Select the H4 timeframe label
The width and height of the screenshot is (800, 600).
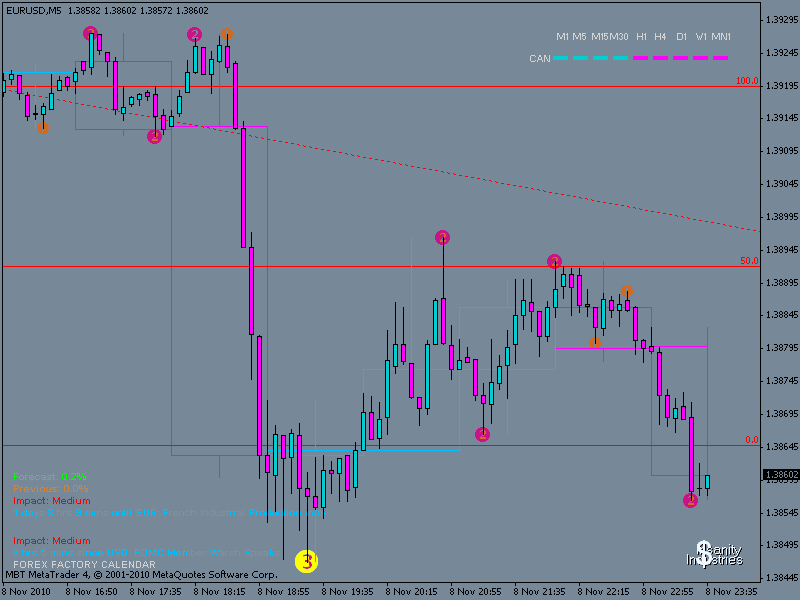tap(660, 37)
